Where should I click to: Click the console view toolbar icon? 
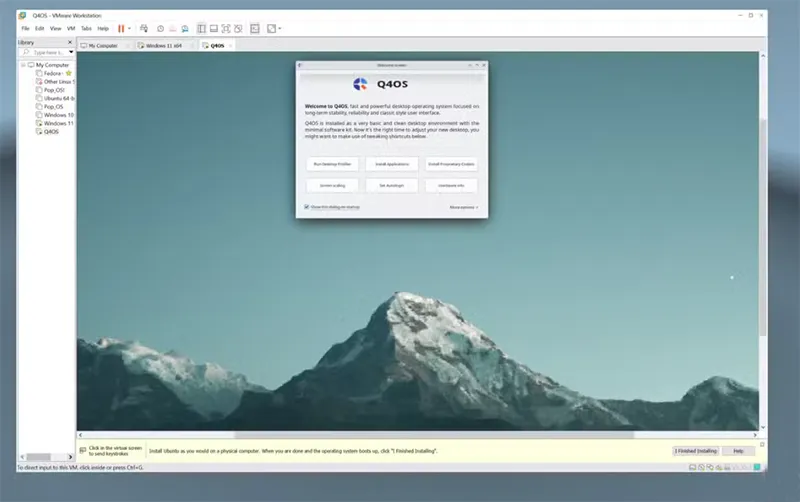pyautogui.click(x=255, y=29)
